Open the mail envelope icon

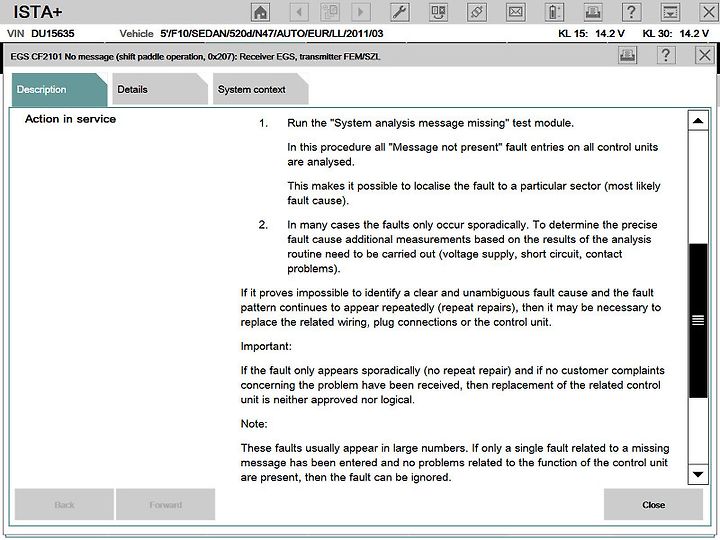click(515, 12)
